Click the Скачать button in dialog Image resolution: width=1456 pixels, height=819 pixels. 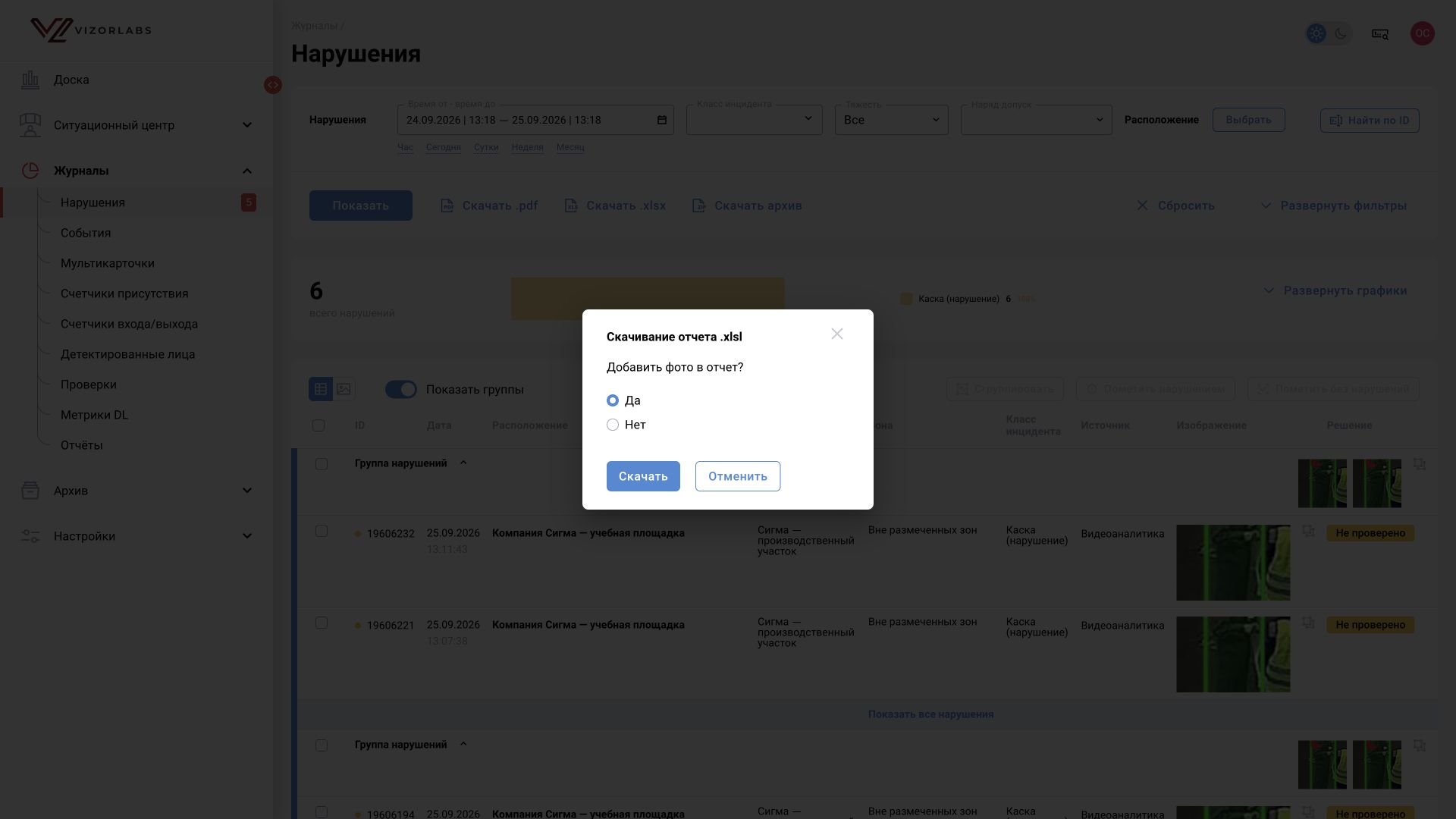(x=643, y=476)
